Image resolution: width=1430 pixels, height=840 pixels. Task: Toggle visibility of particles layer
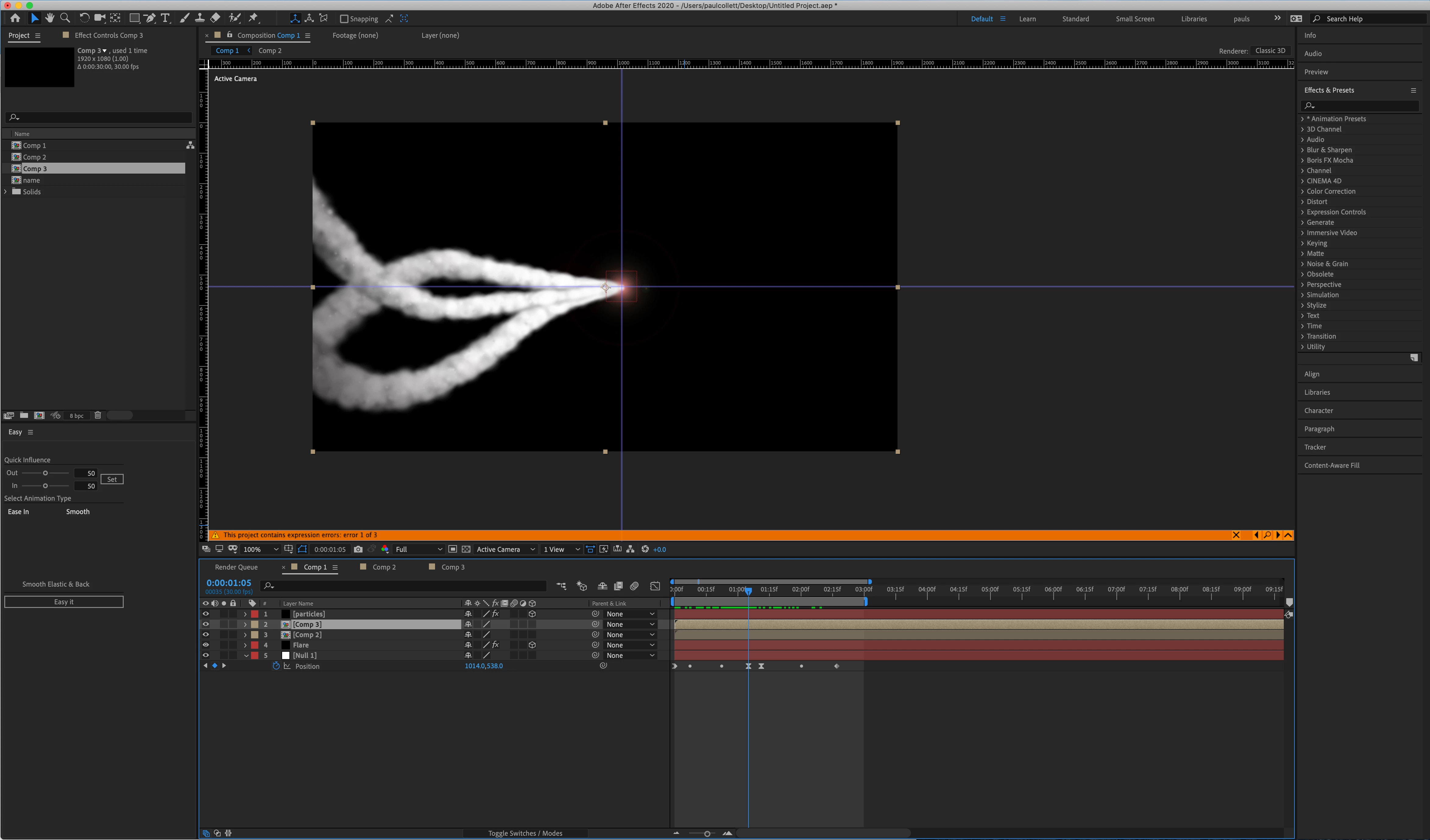click(205, 614)
